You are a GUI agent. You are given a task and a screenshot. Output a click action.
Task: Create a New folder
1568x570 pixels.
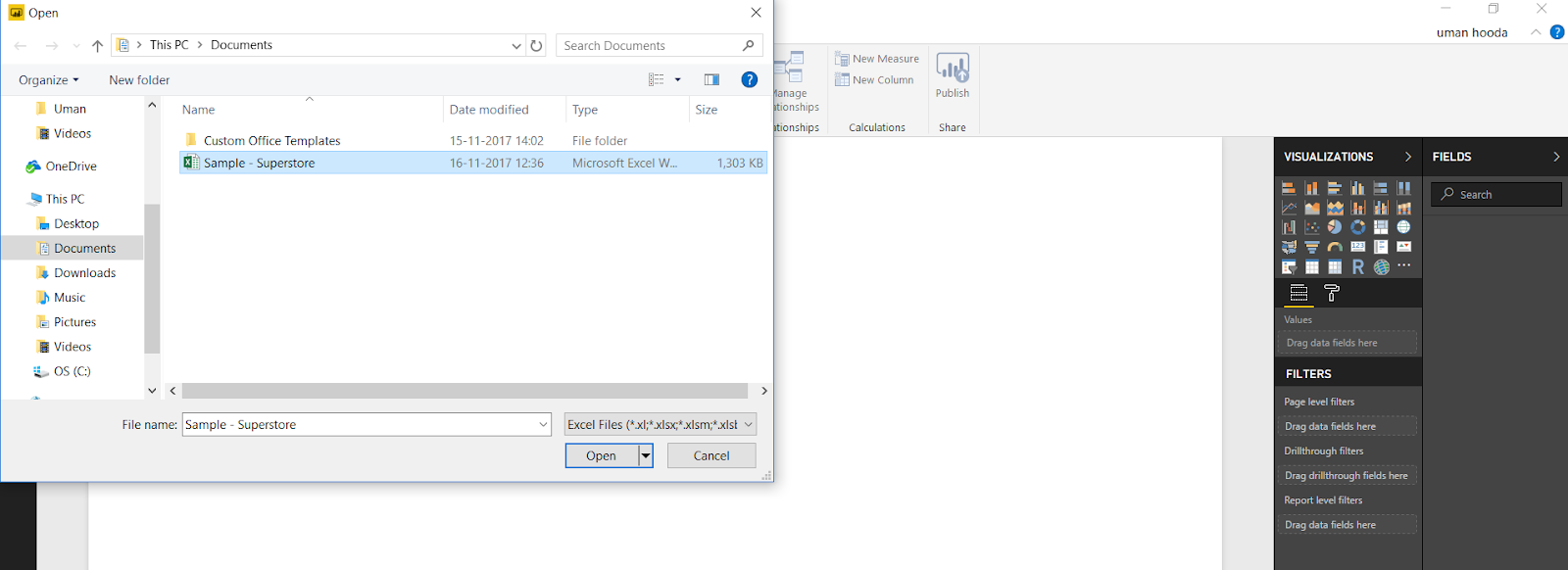coord(139,80)
